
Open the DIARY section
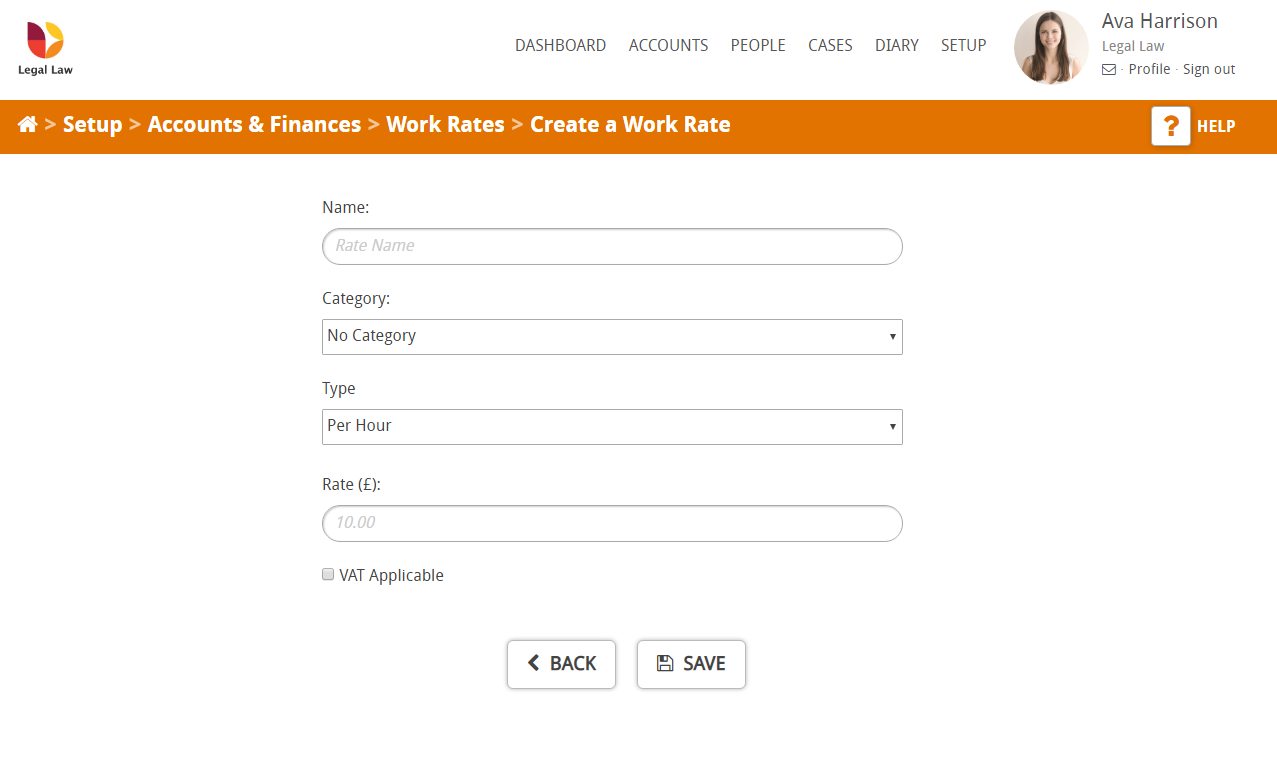(896, 45)
